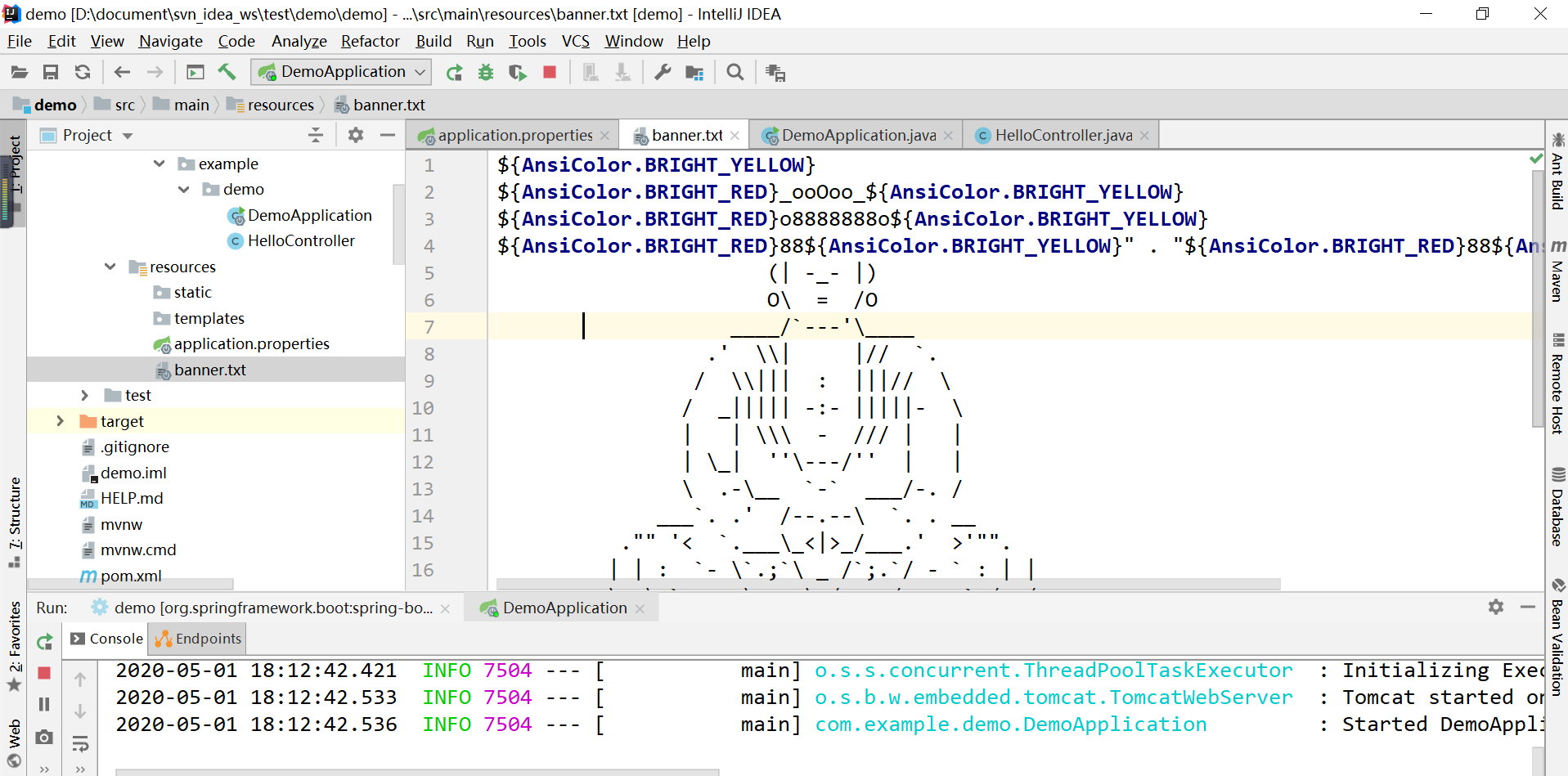Click the editor vertical scrollbar
The width and height of the screenshot is (1568, 776).
tap(1538, 298)
